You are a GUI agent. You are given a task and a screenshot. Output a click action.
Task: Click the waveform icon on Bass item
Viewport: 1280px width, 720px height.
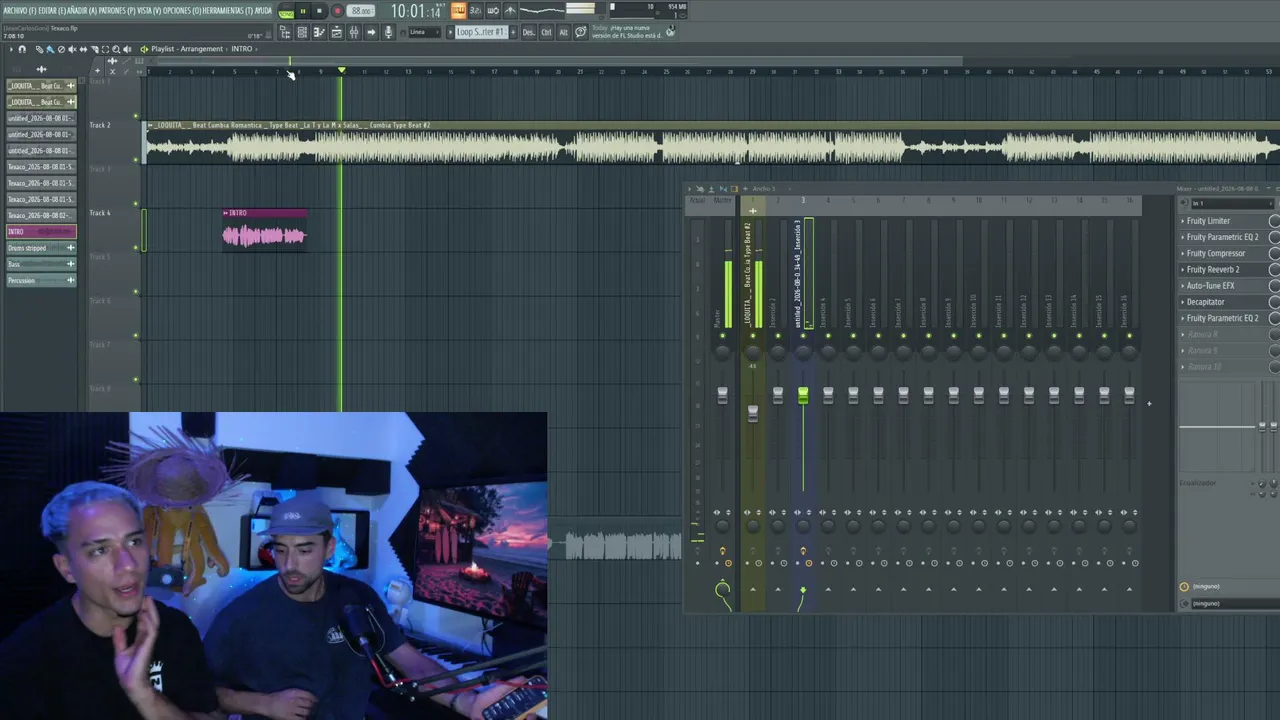click(x=70, y=264)
